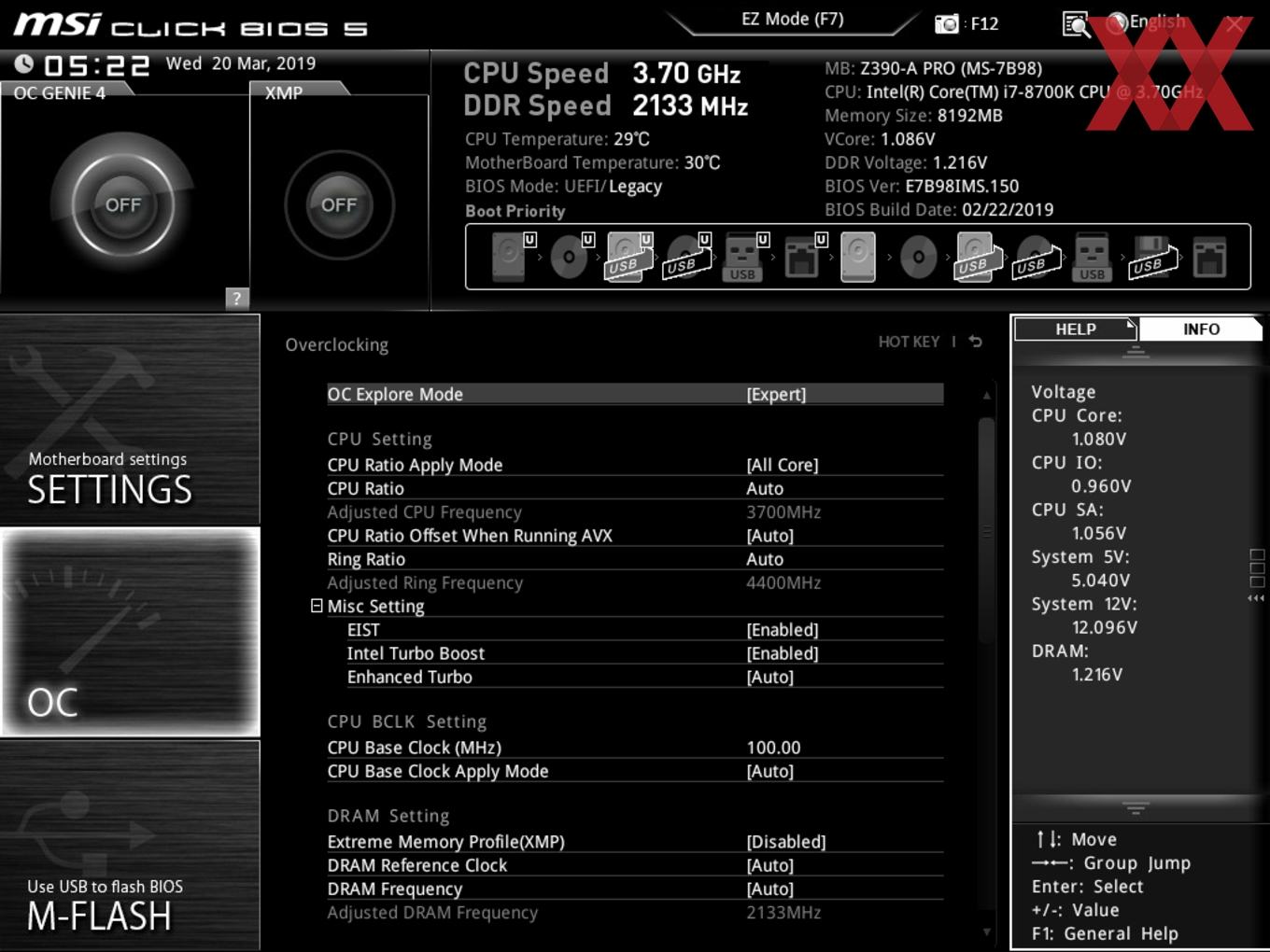Select the UEFI hard disk boot device icon
Screen dimensions: 1270x952
pos(512,257)
